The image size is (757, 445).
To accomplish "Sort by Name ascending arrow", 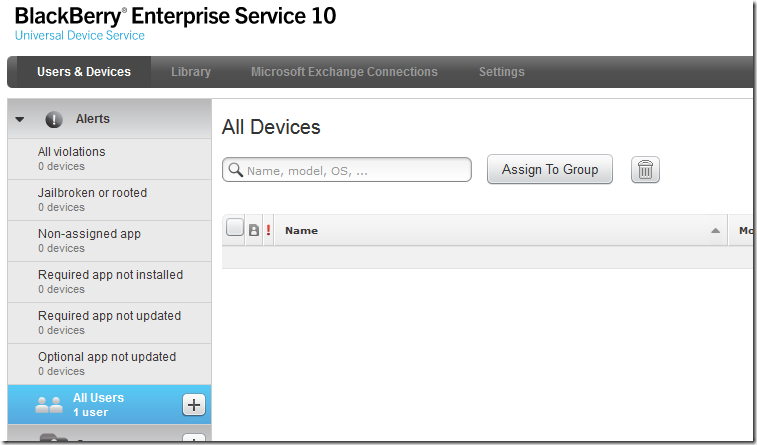I will point(715,231).
